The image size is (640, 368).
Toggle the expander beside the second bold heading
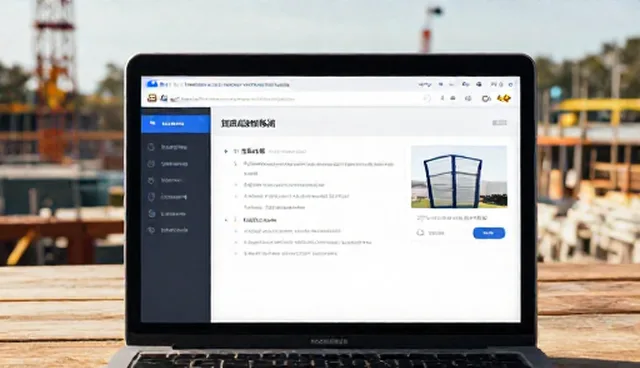pos(226,220)
